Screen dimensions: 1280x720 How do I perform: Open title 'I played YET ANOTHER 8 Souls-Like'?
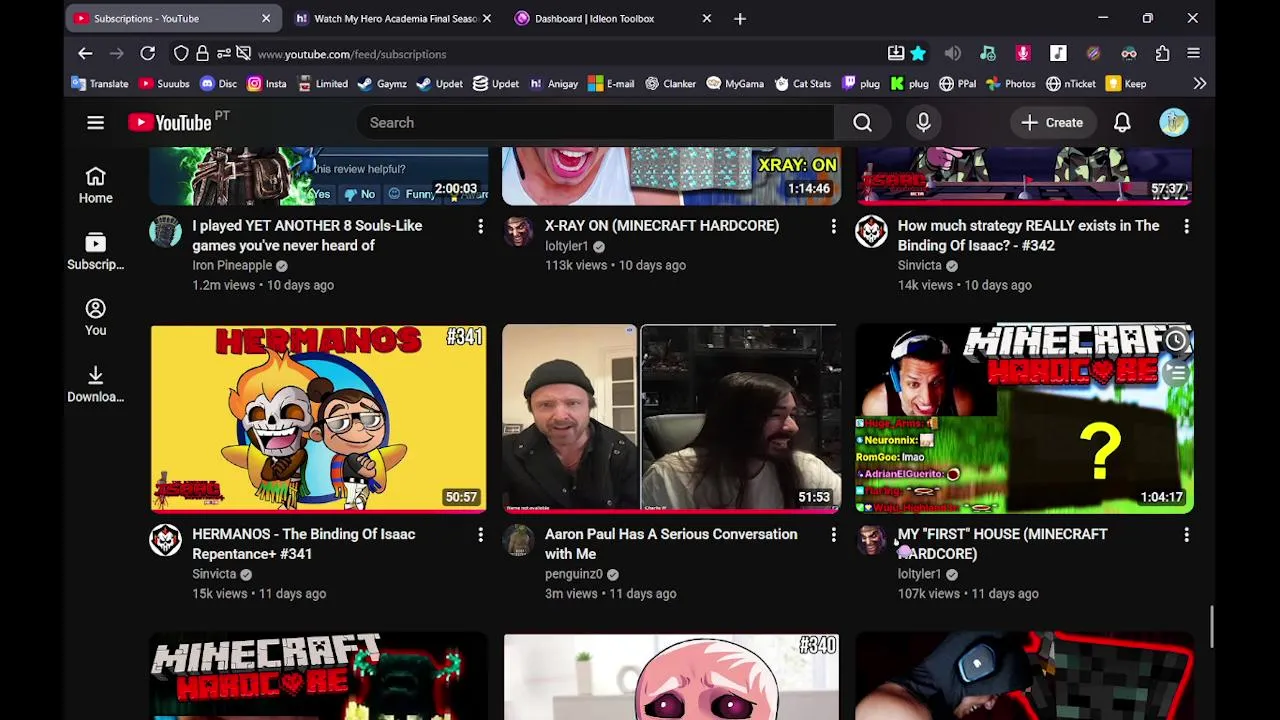coord(307,236)
